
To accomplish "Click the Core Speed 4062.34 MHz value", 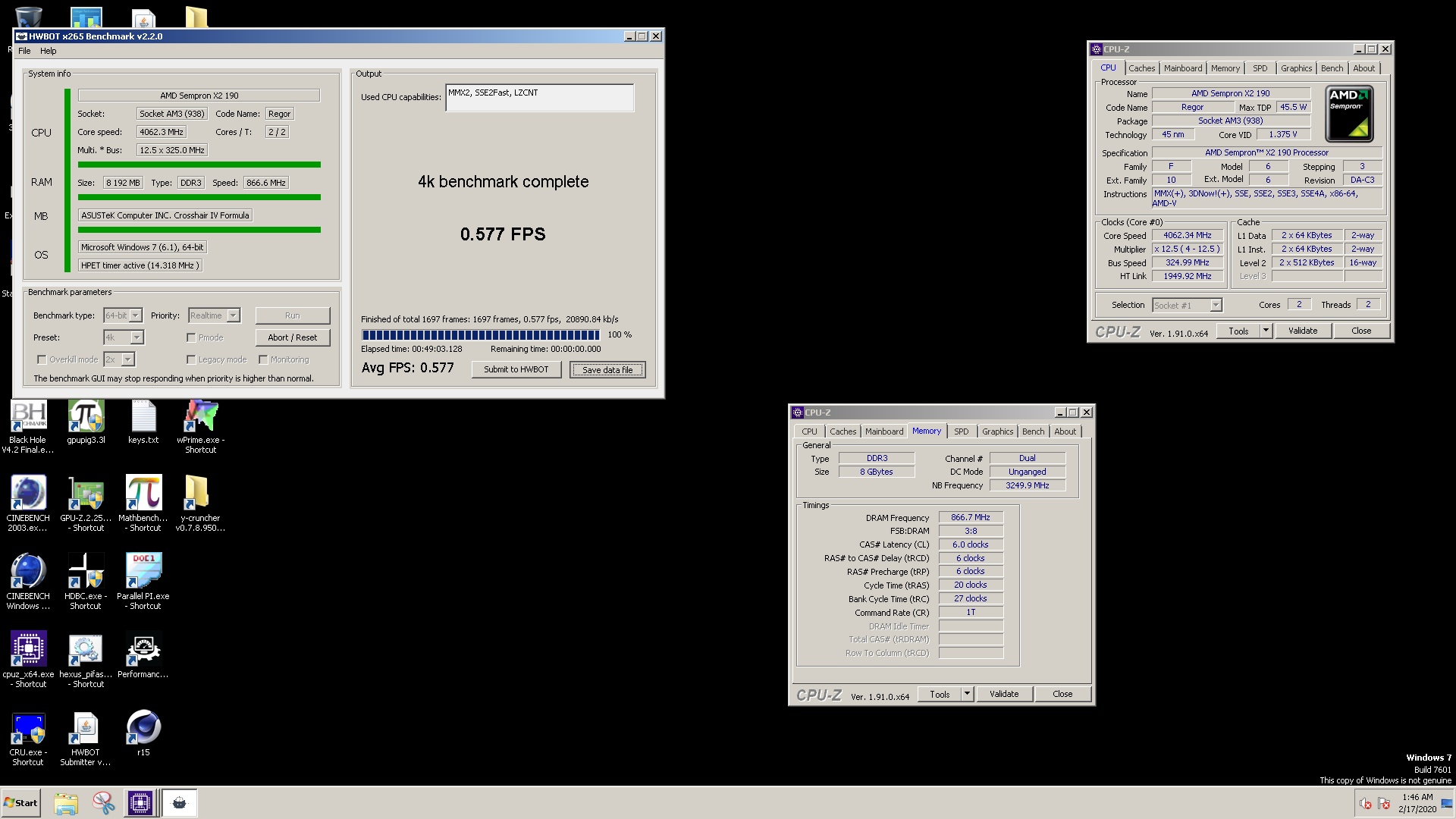I will click(1187, 235).
